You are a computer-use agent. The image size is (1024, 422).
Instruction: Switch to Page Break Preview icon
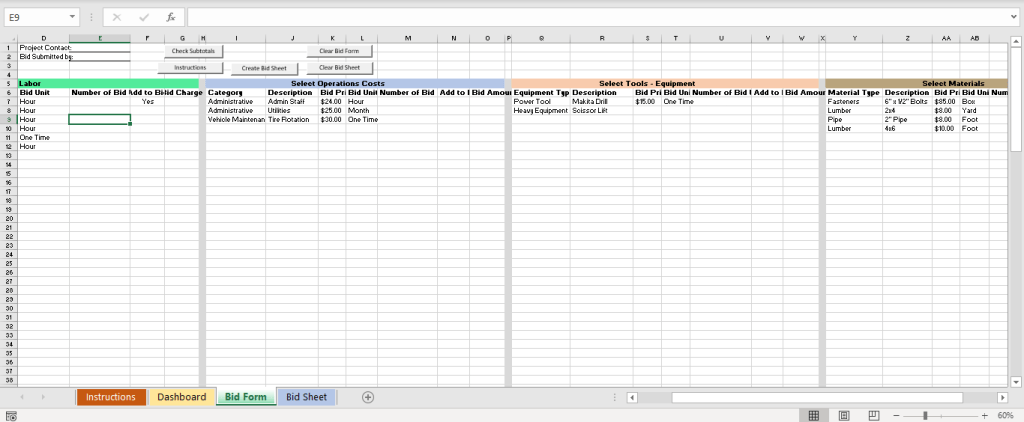(x=873, y=415)
